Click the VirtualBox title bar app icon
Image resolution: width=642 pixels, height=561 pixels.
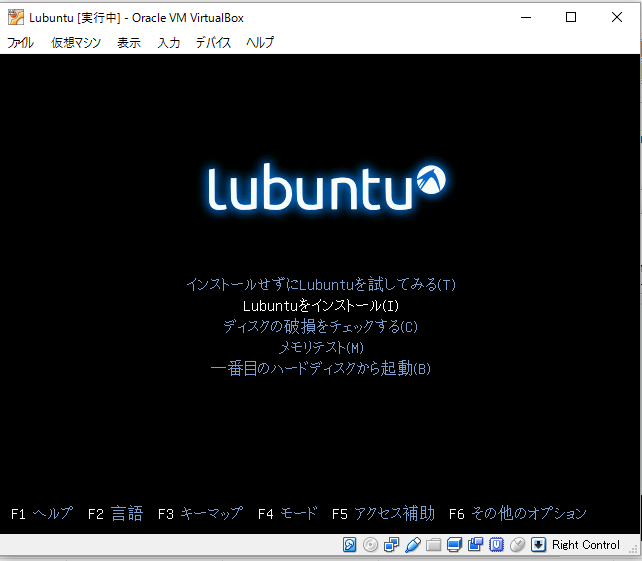[x=16, y=17]
